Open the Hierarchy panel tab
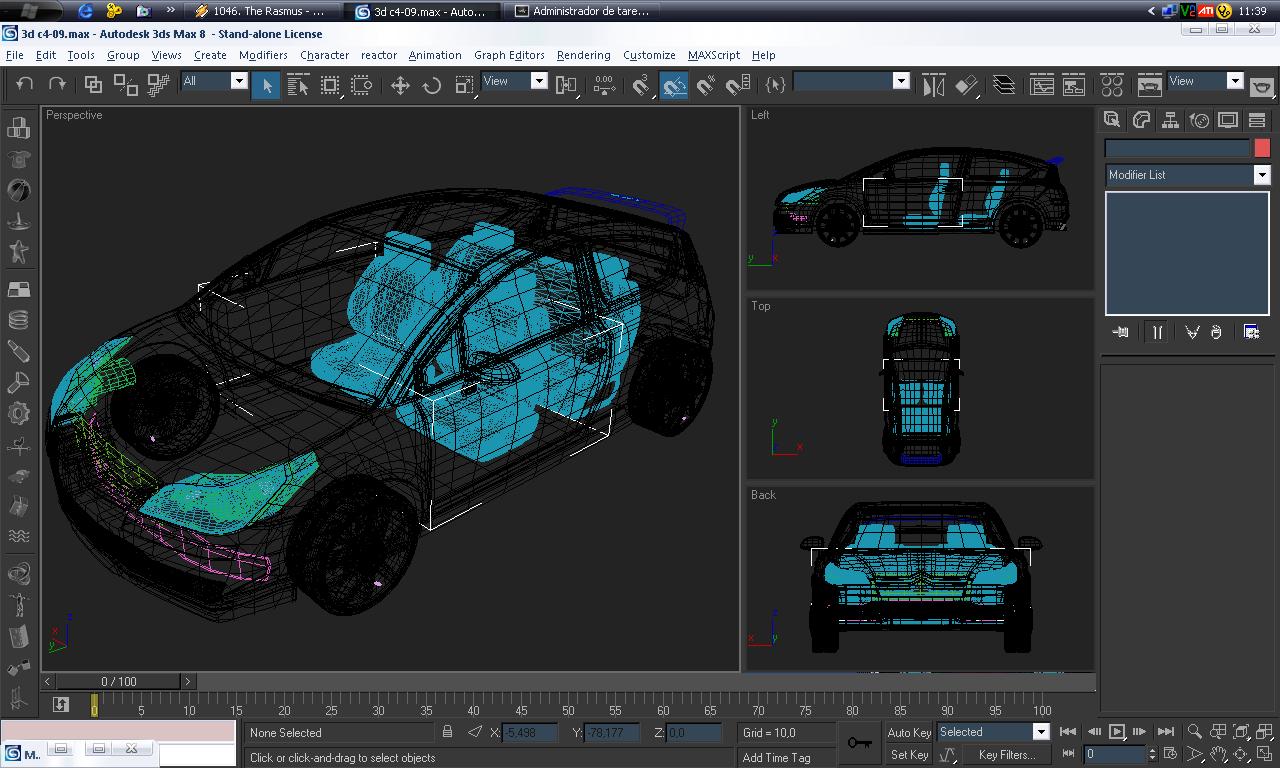 point(1170,121)
